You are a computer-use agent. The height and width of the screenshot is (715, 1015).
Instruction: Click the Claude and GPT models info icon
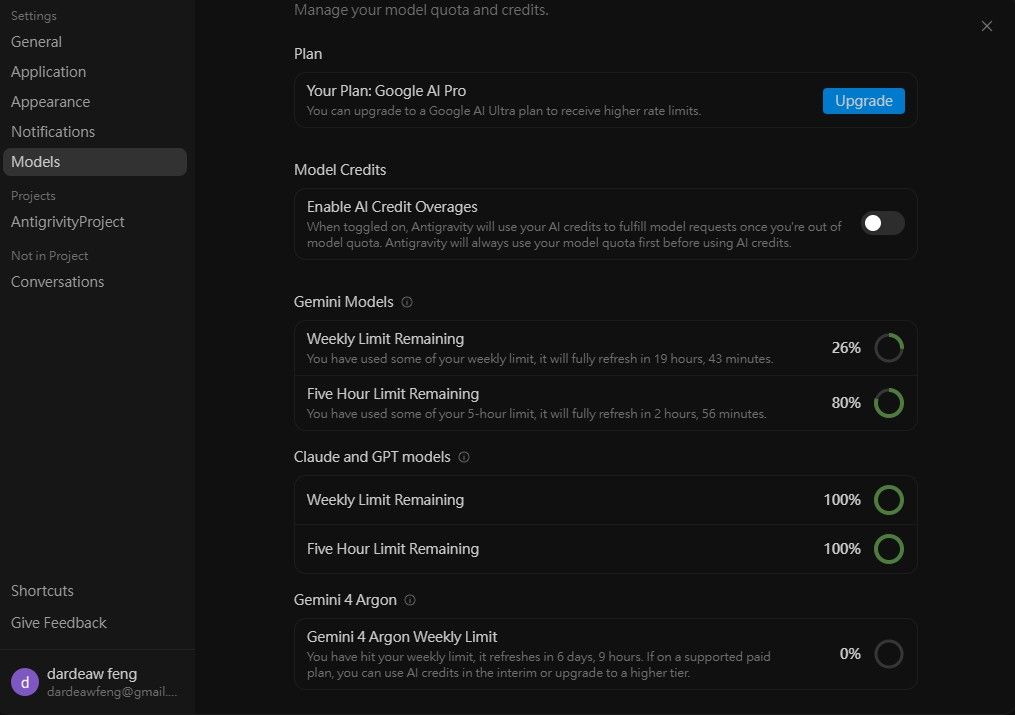(463, 457)
